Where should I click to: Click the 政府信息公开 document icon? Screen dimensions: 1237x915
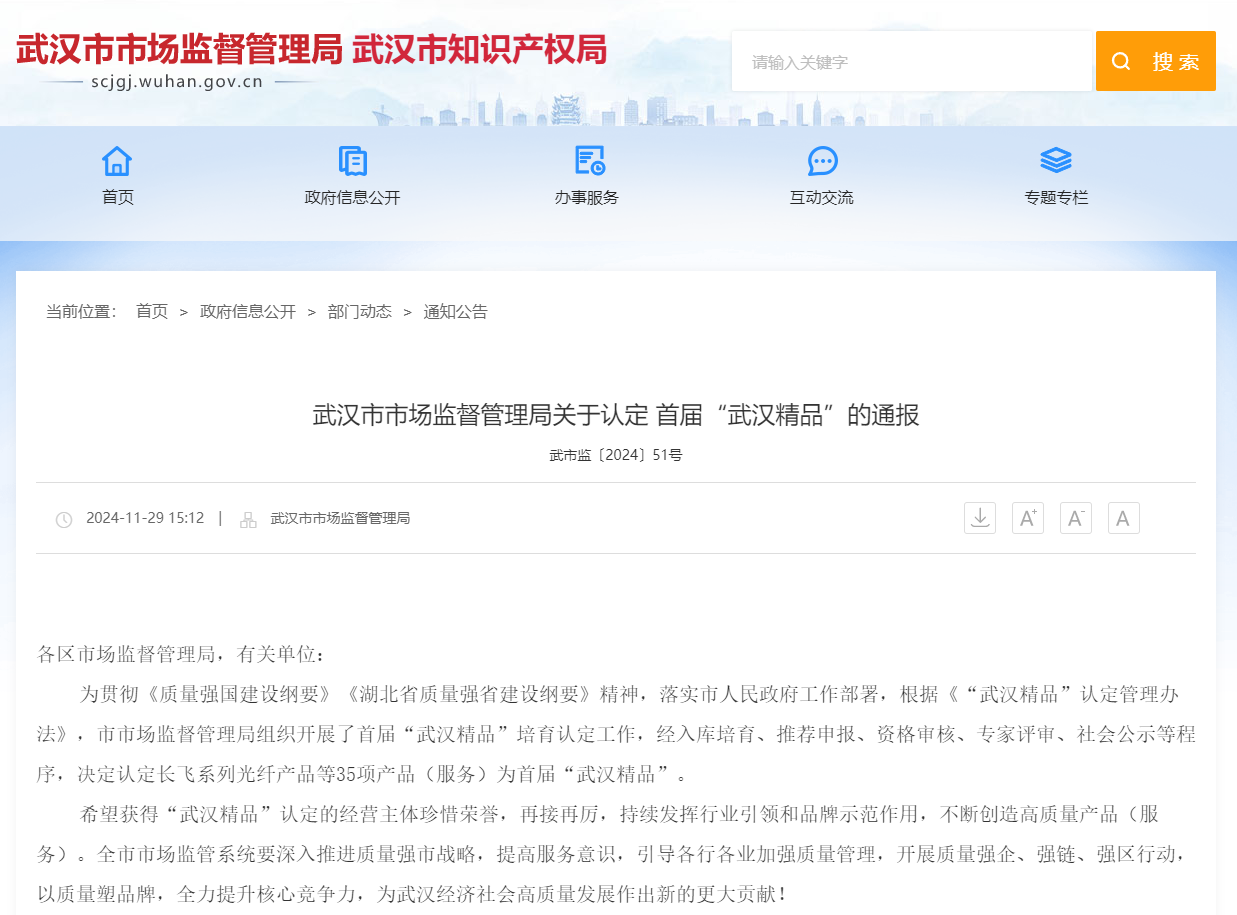352,161
